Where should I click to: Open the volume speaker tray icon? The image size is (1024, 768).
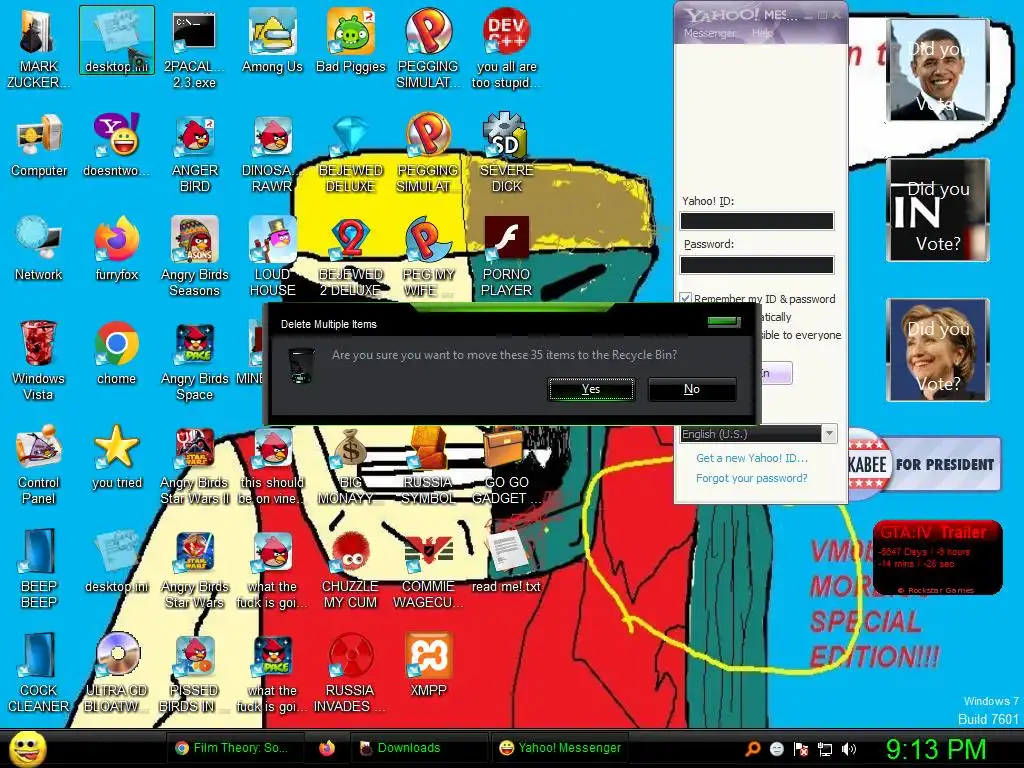[x=849, y=749]
